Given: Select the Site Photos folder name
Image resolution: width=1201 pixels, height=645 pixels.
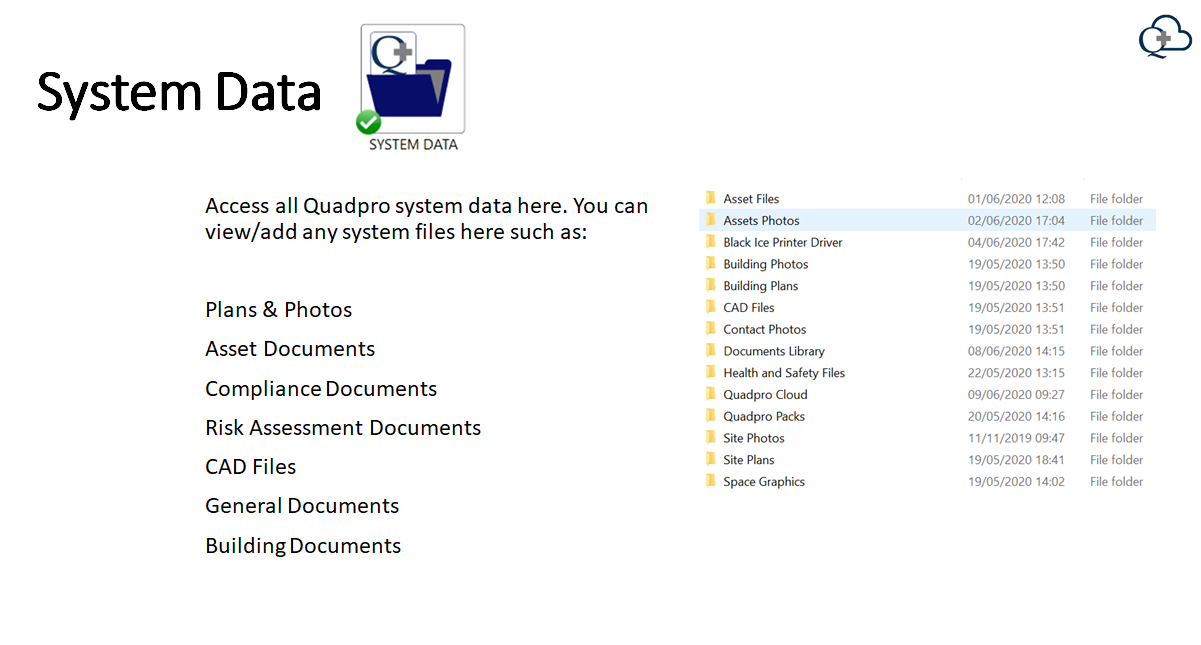Looking at the screenshot, I should click(754, 439).
